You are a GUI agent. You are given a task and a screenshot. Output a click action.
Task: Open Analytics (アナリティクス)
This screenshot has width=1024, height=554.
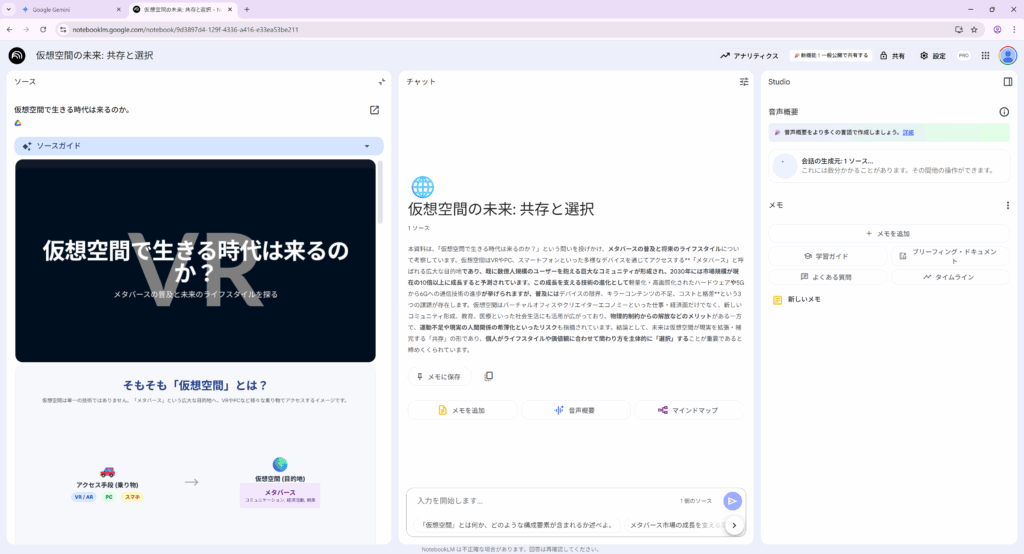click(x=749, y=56)
